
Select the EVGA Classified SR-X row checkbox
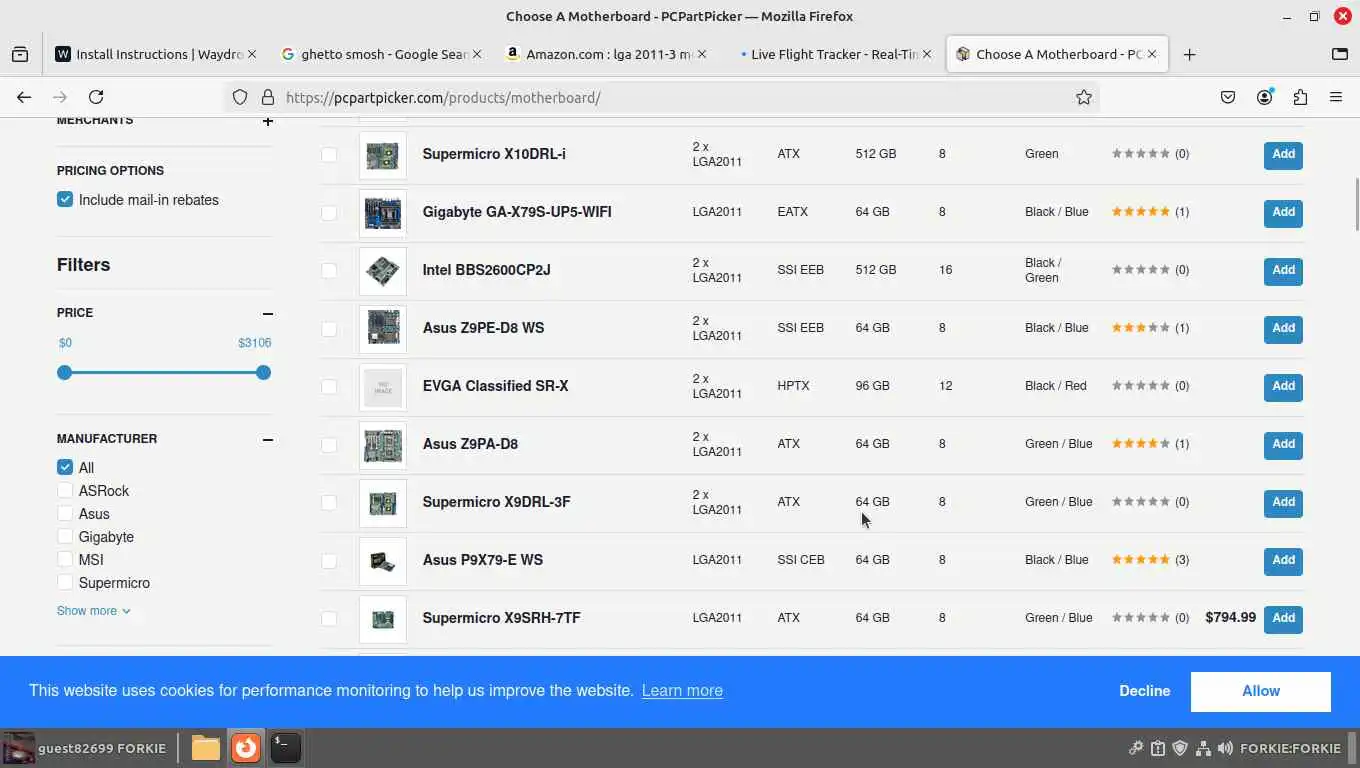[329, 387]
